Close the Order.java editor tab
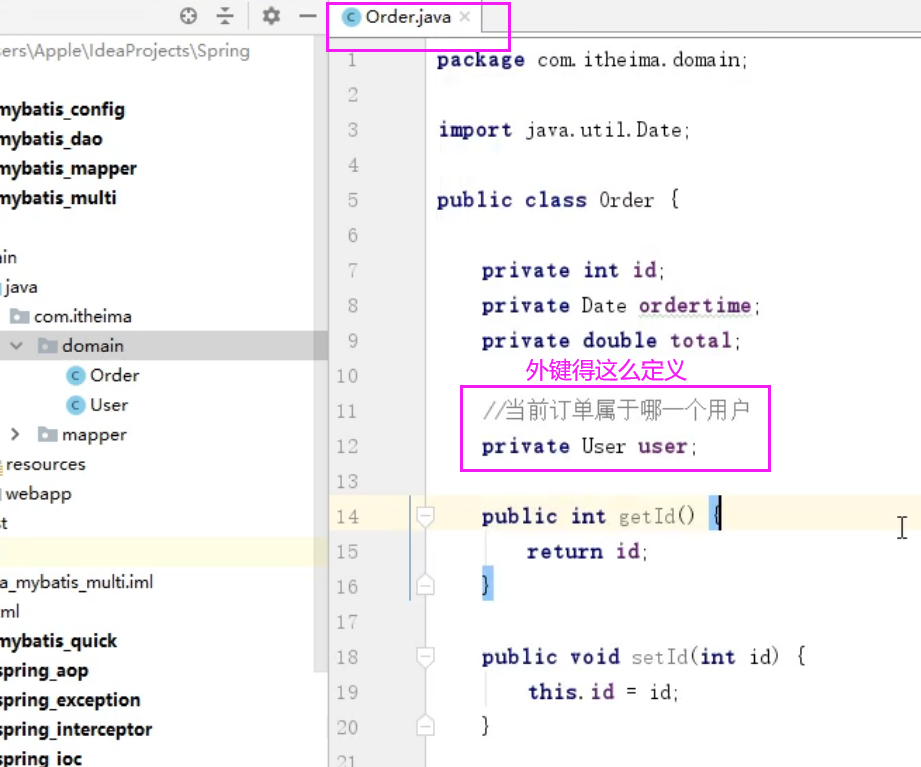 click(x=465, y=16)
